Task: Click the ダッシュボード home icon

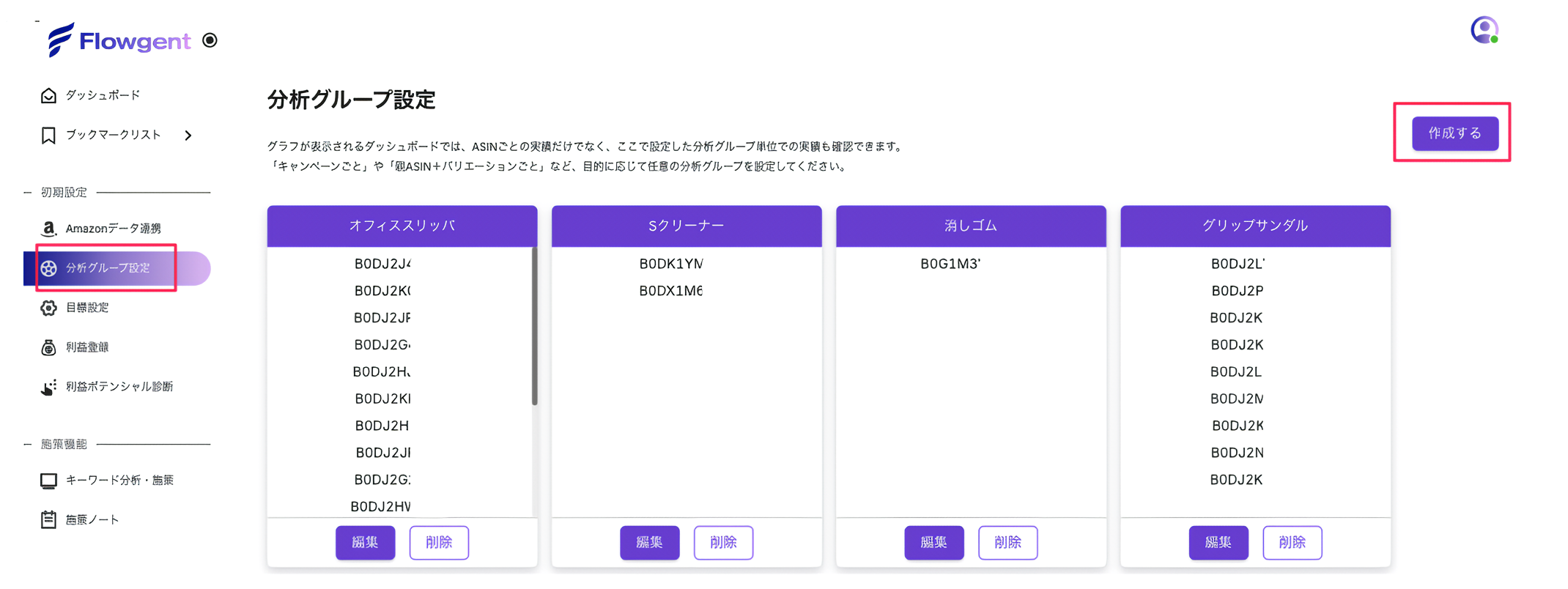Action: pos(48,95)
